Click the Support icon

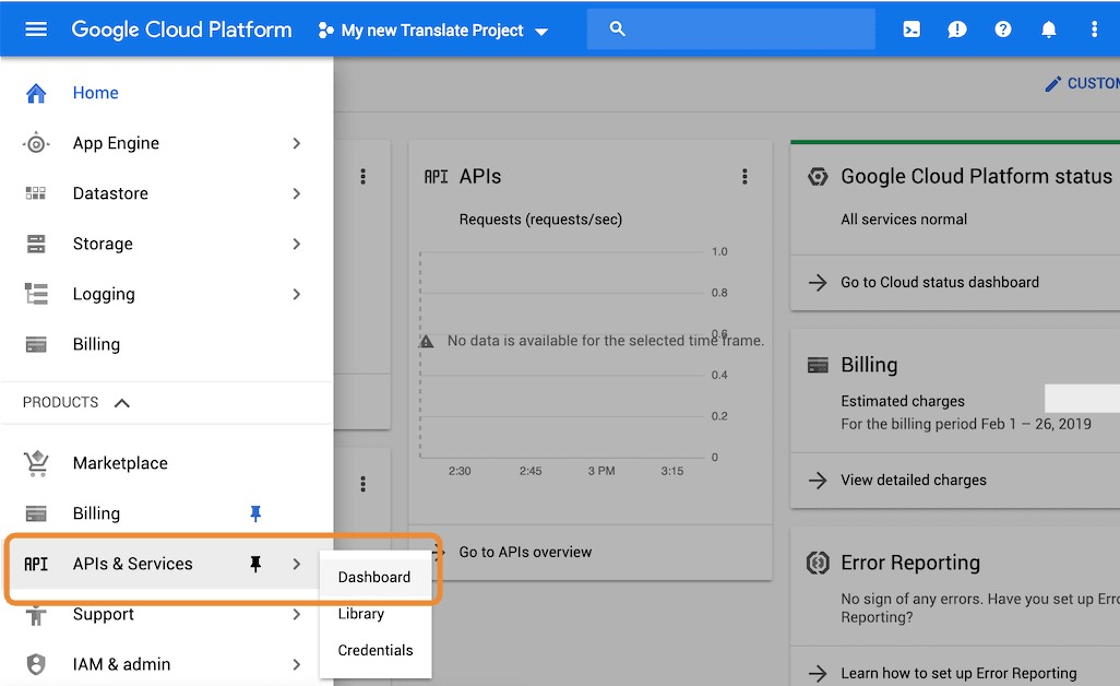point(36,615)
